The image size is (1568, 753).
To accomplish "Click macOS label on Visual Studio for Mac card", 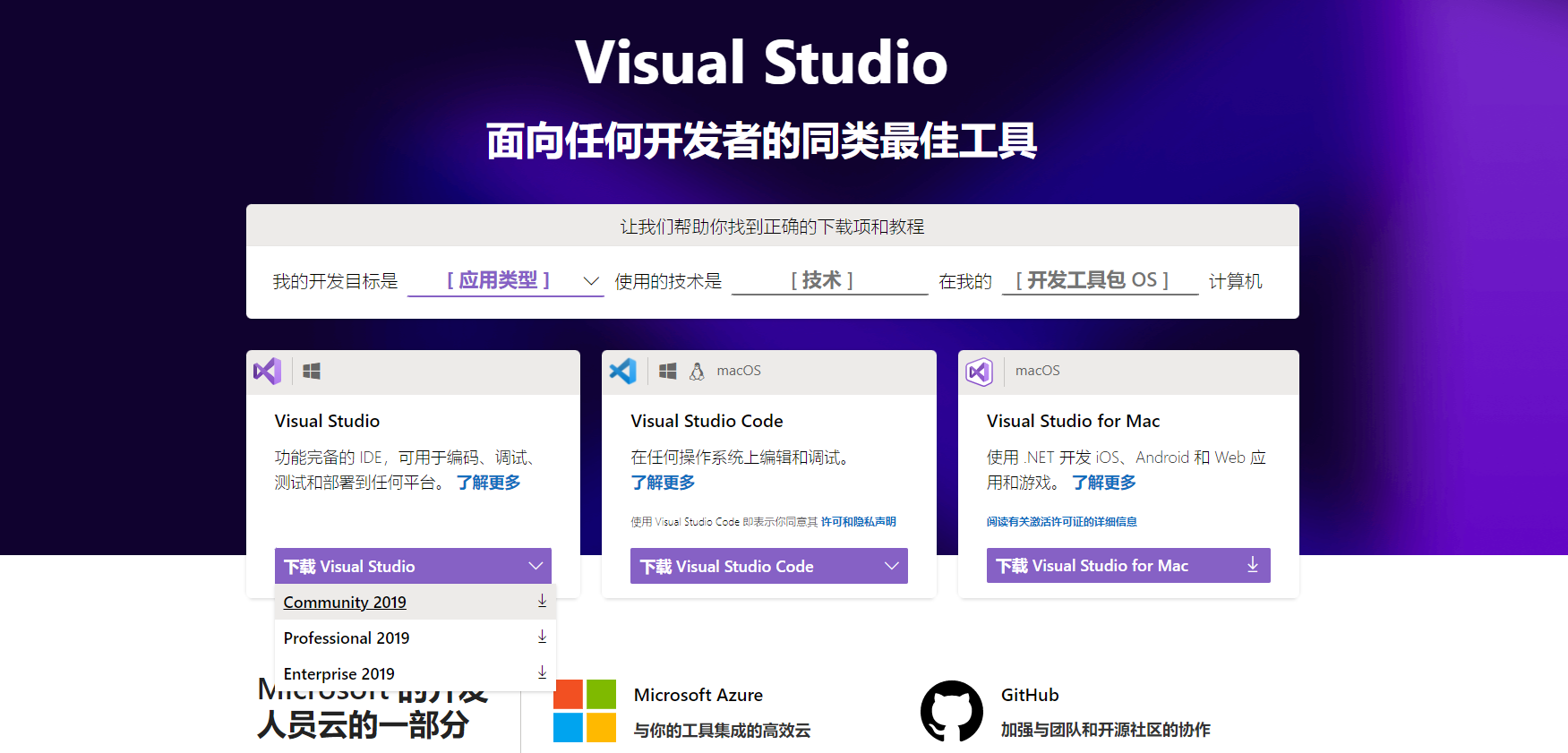I will (1037, 371).
